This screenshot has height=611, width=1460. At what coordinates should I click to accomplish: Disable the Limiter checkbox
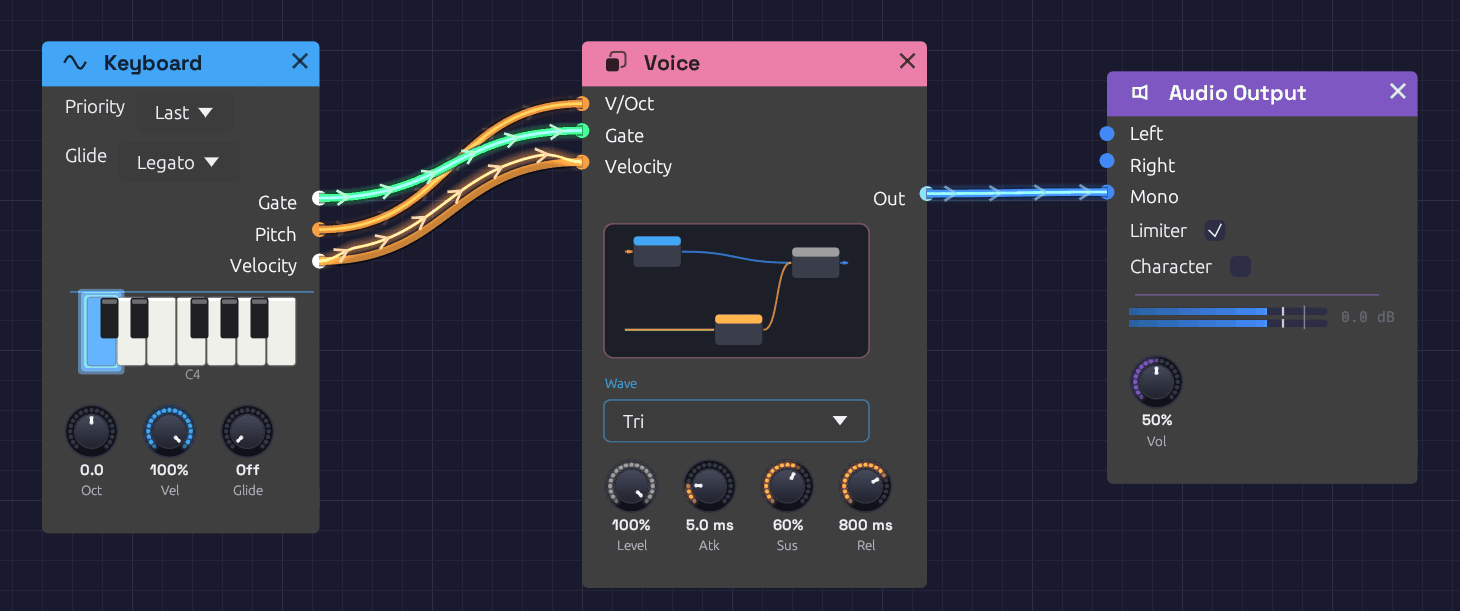(x=1215, y=231)
